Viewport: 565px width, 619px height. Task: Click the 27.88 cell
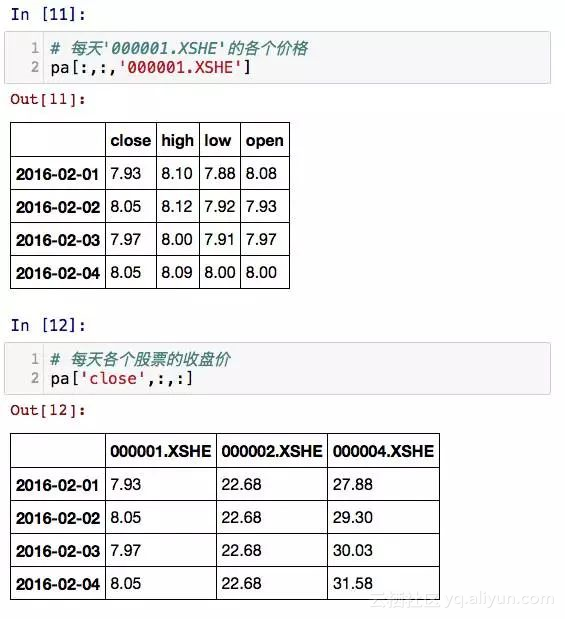[383, 485]
